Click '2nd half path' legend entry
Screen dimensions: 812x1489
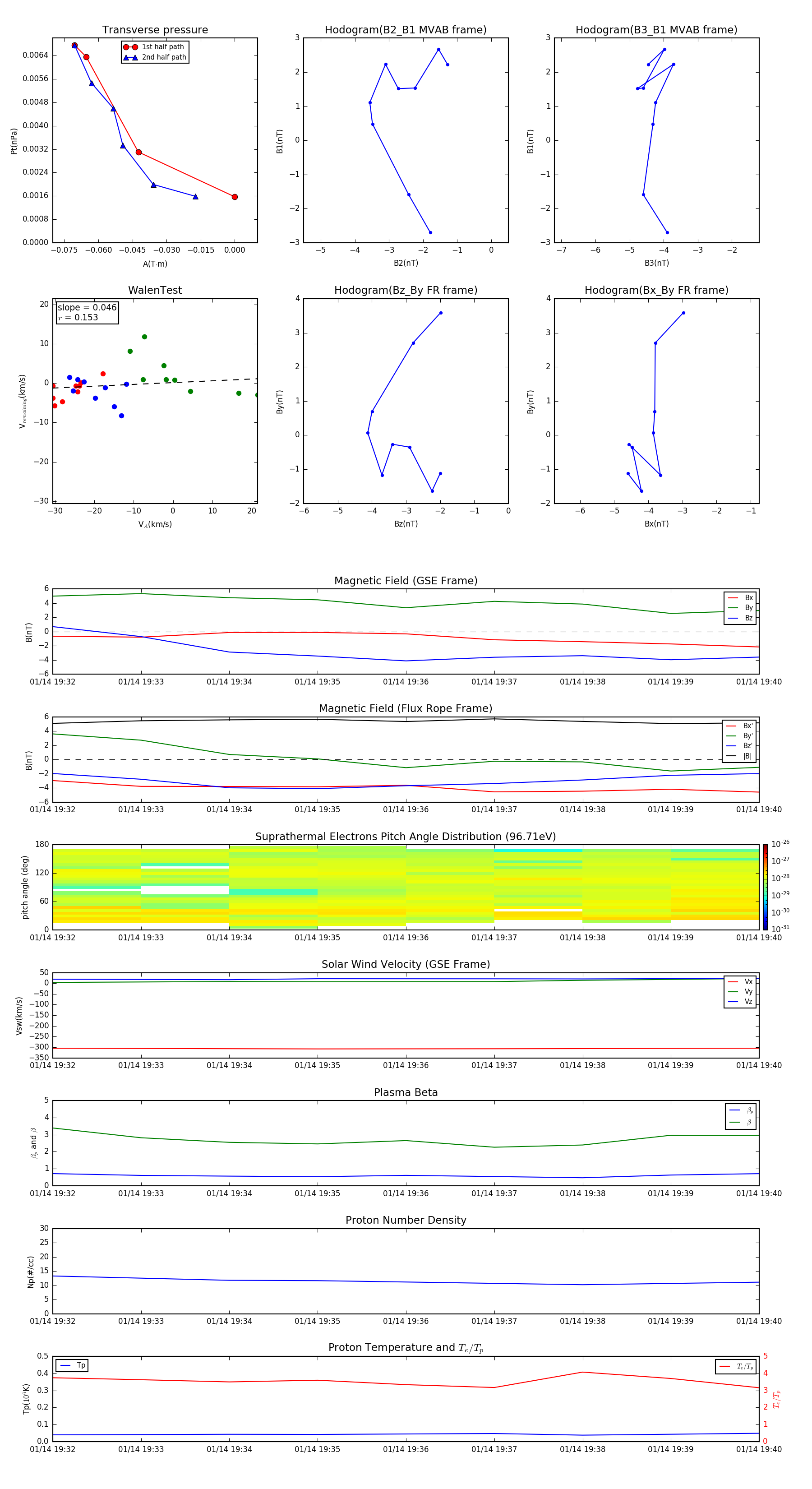(x=155, y=57)
